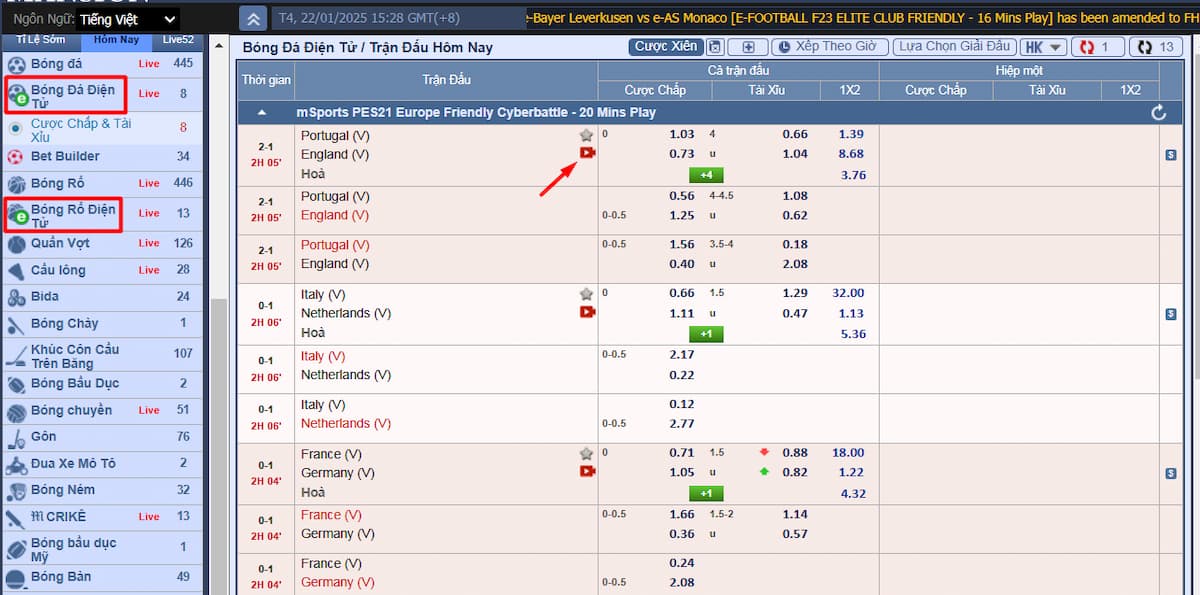This screenshot has height=595, width=1200.
Task: Collapse top panel with double-chevron button
Action: [255, 19]
